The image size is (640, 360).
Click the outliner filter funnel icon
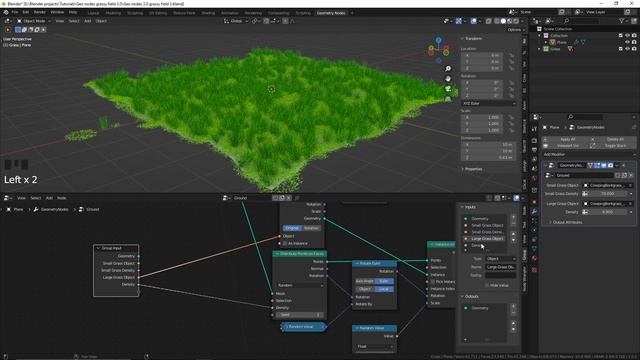(x=622, y=21)
